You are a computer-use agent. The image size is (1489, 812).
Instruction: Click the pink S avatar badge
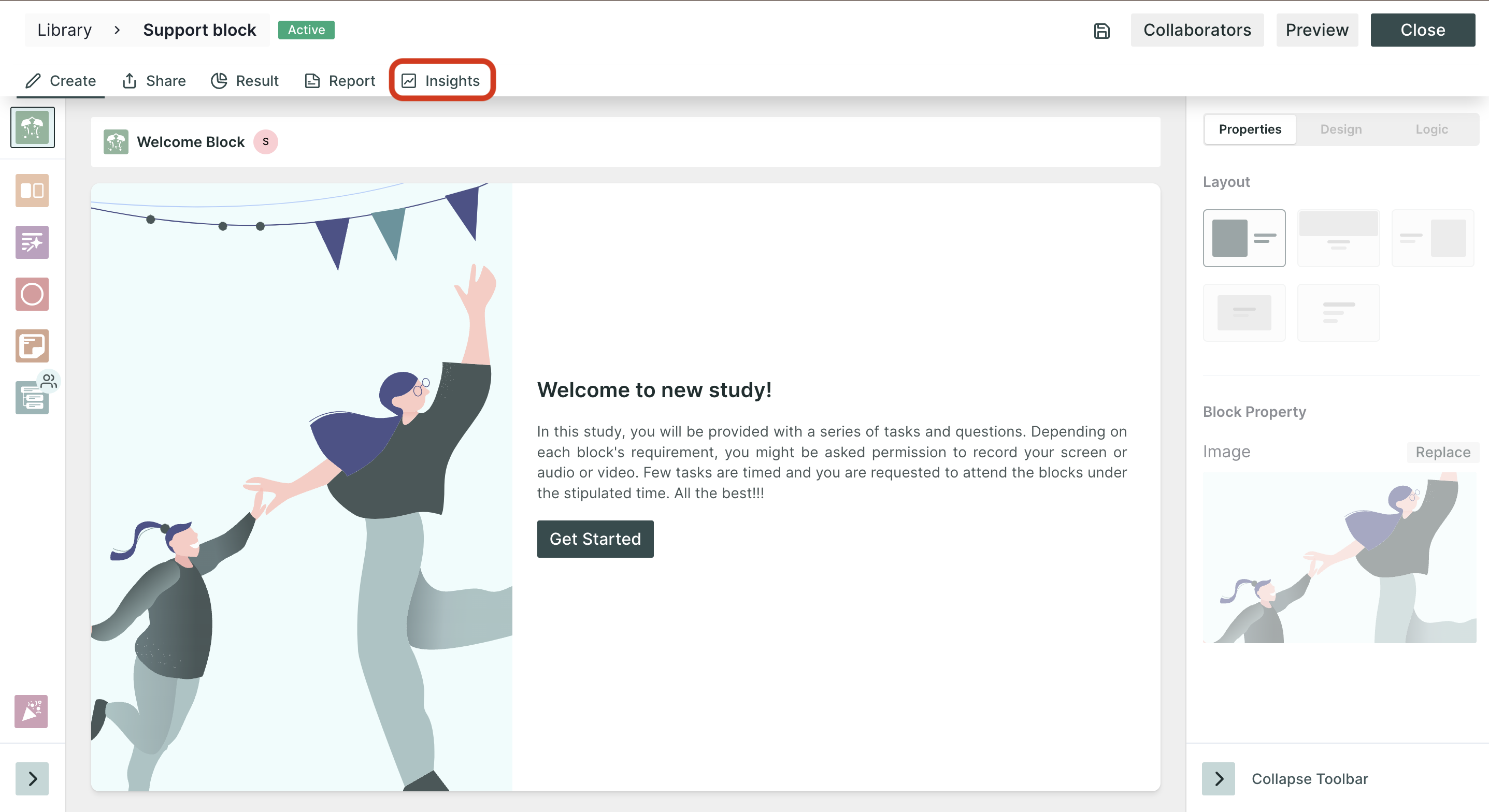click(266, 141)
